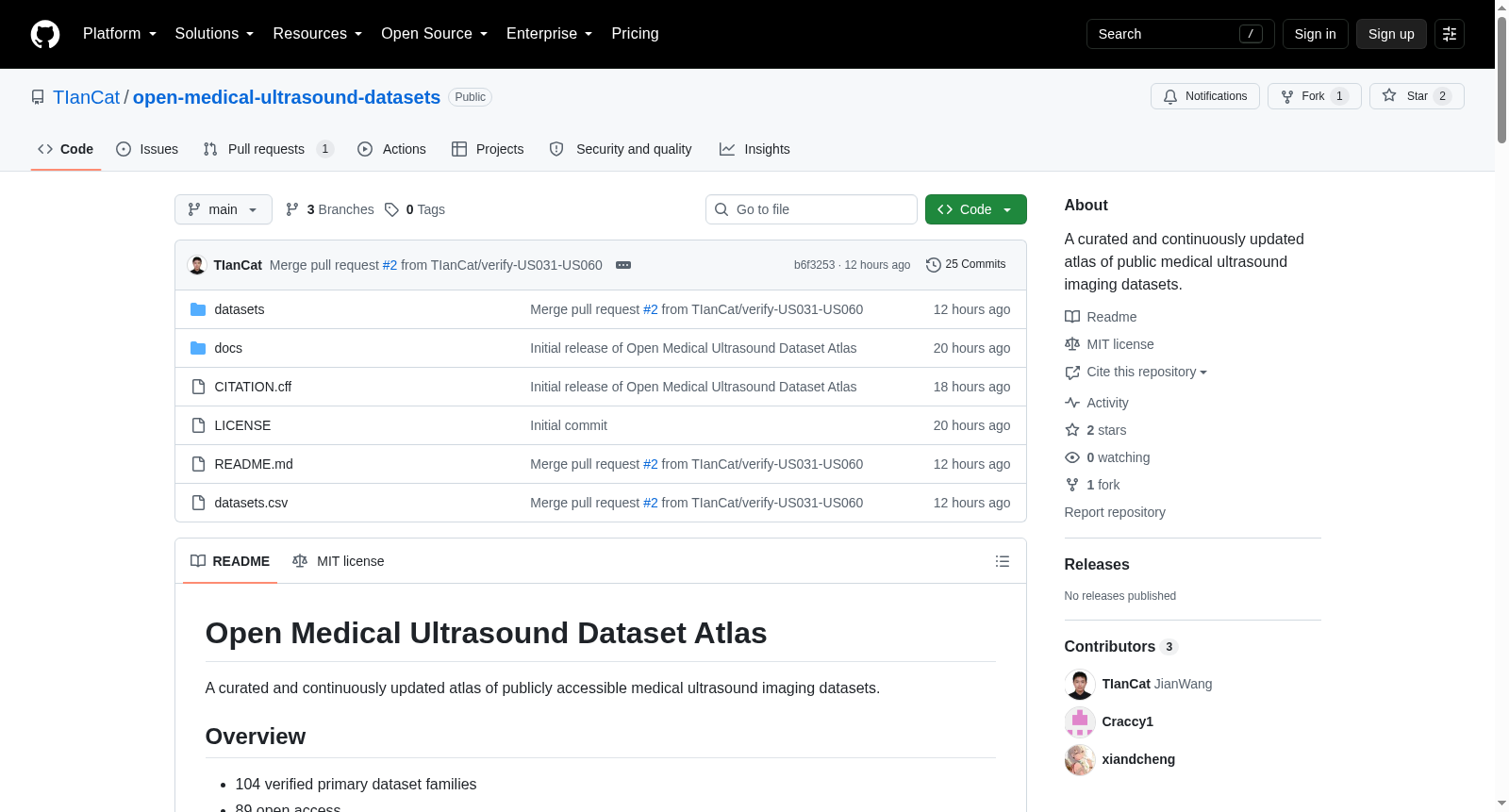
Task: Open open-medical-ultrasound-datasets repository link
Action: pyautogui.click(x=287, y=97)
